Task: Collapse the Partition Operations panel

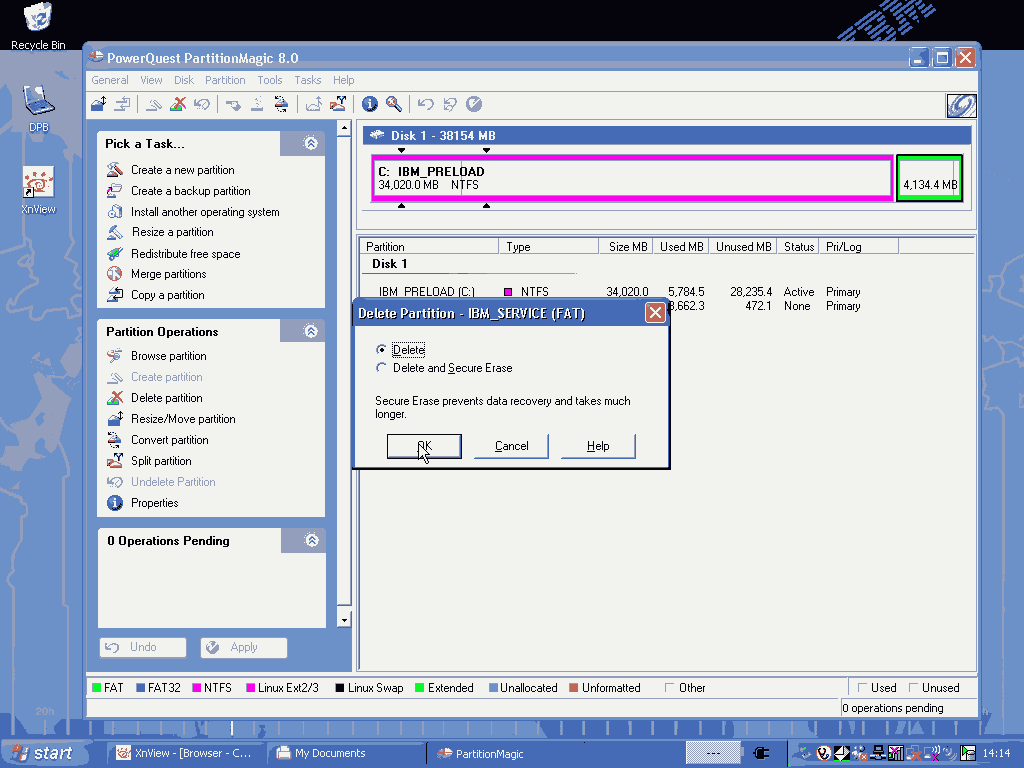Action: [311, 331]
